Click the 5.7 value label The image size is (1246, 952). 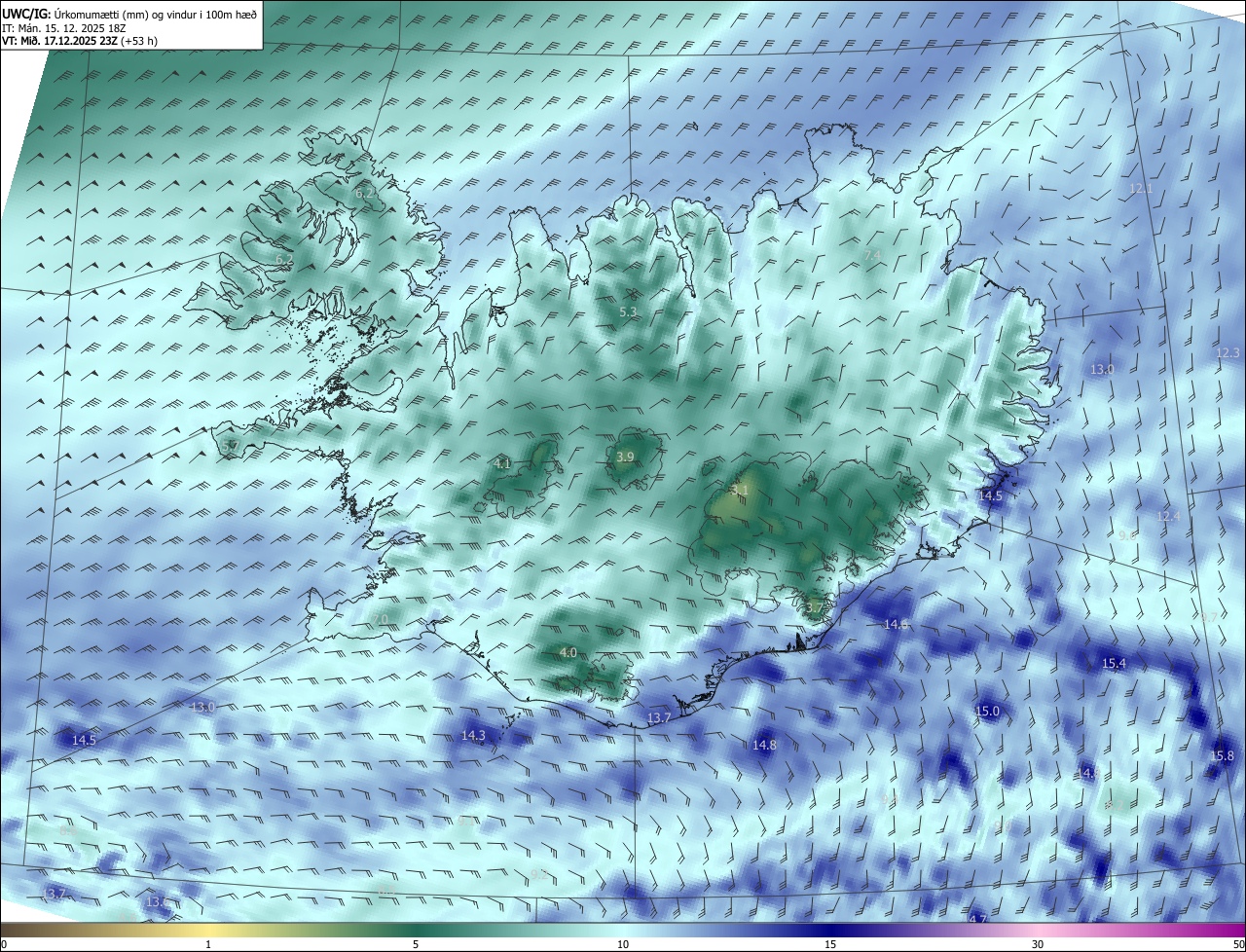coord(230,446)
